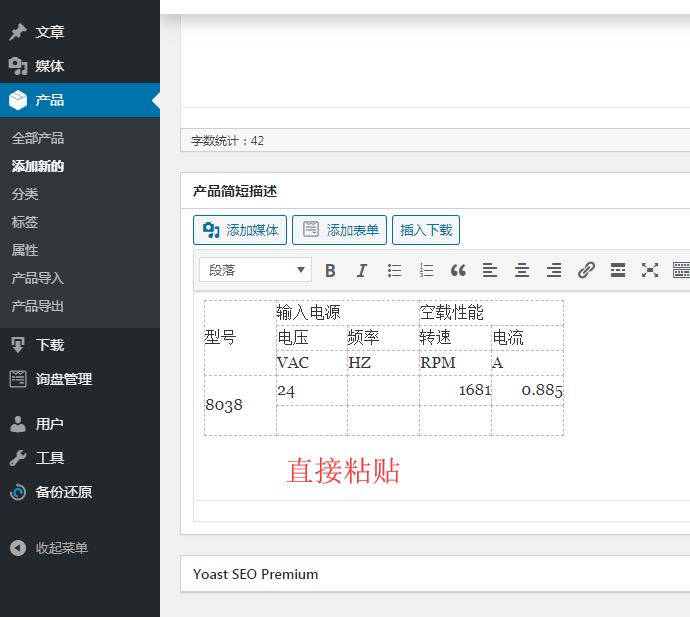Screen dimensions: 690x617
Task: Click the wrench icon beside 工具
Action: coord(18,458)
